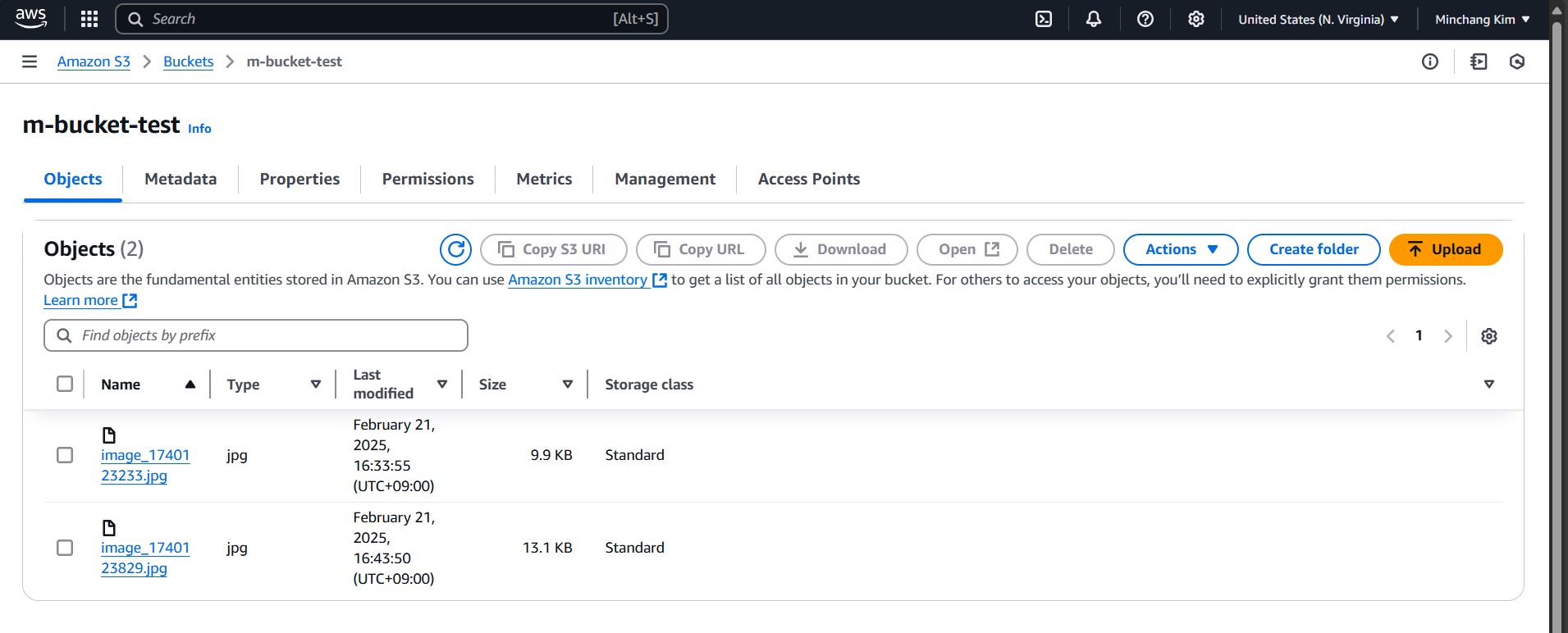Click the Open button
This screenshot has height=633, width=1568.
(x=967, y=249)
